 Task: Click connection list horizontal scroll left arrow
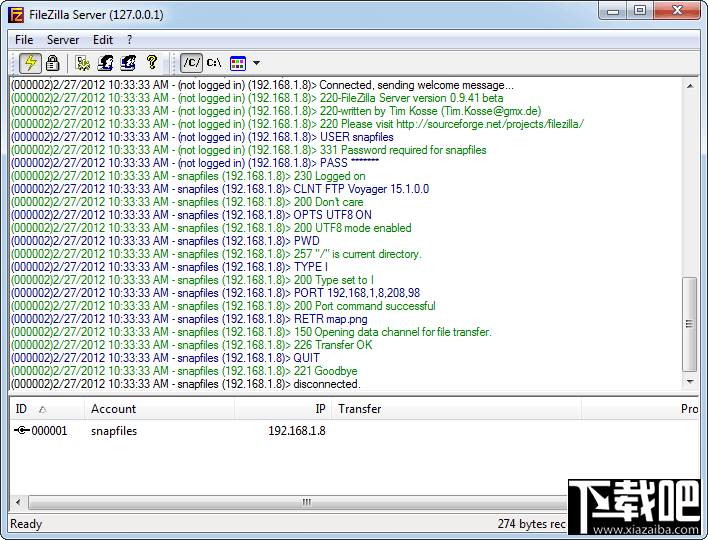click(18, 502)
